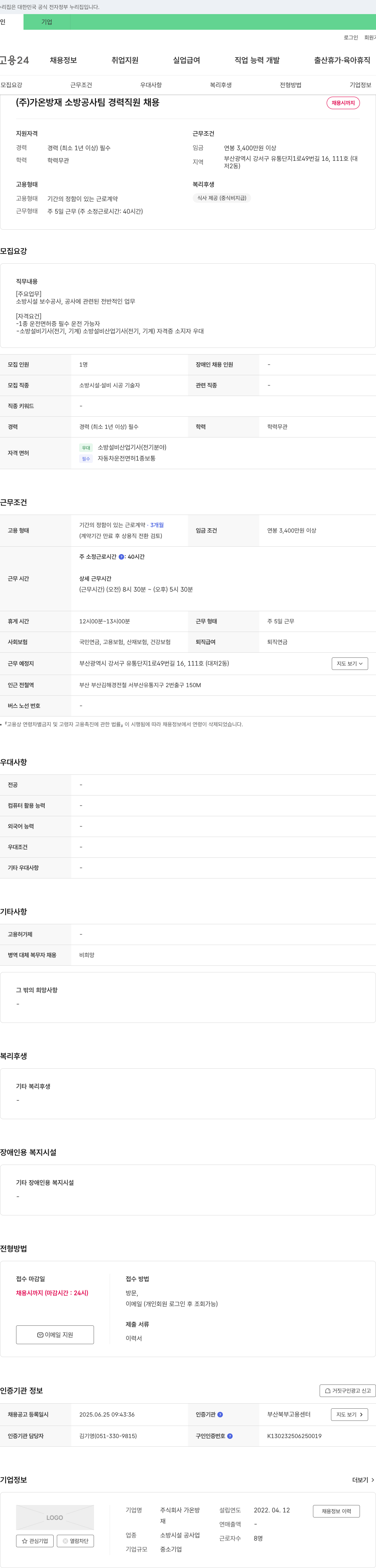Select the company name 주식회사 가온방재

(180, 1516)
